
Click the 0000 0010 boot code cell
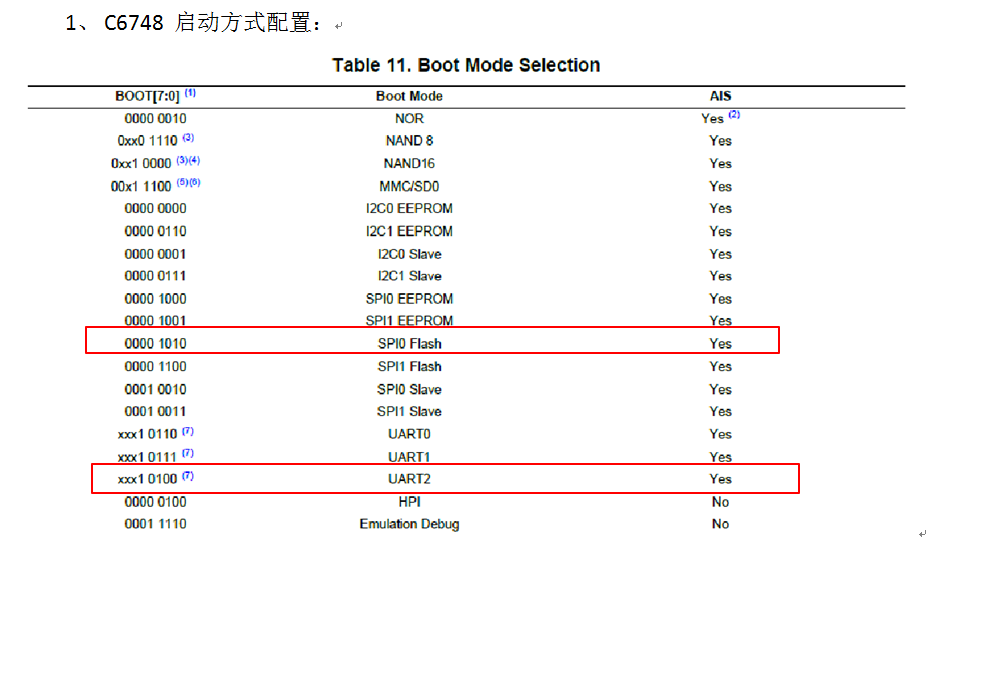pyautogui.click(x=155, y=118)
